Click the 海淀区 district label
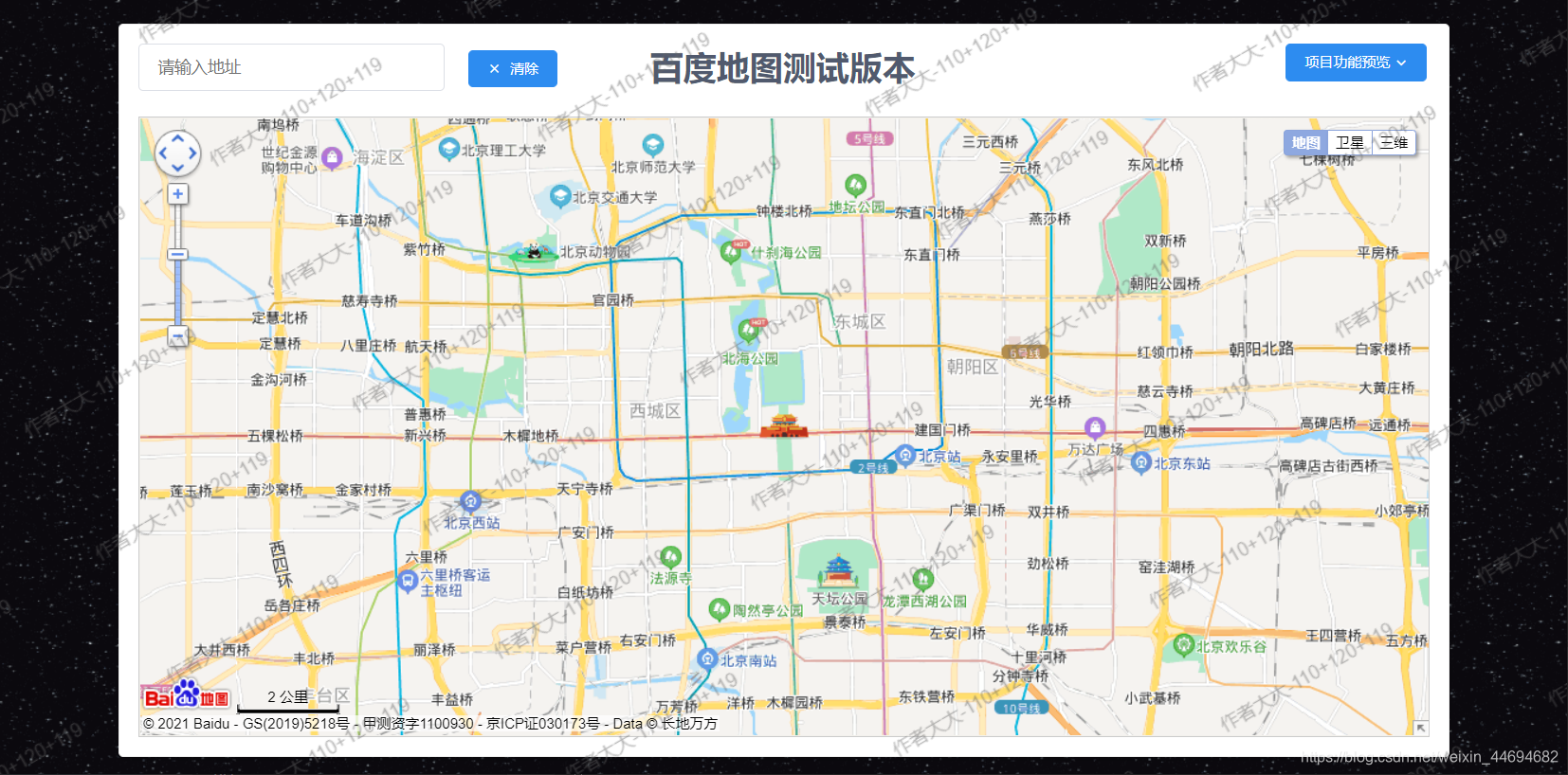 (378, 157)
